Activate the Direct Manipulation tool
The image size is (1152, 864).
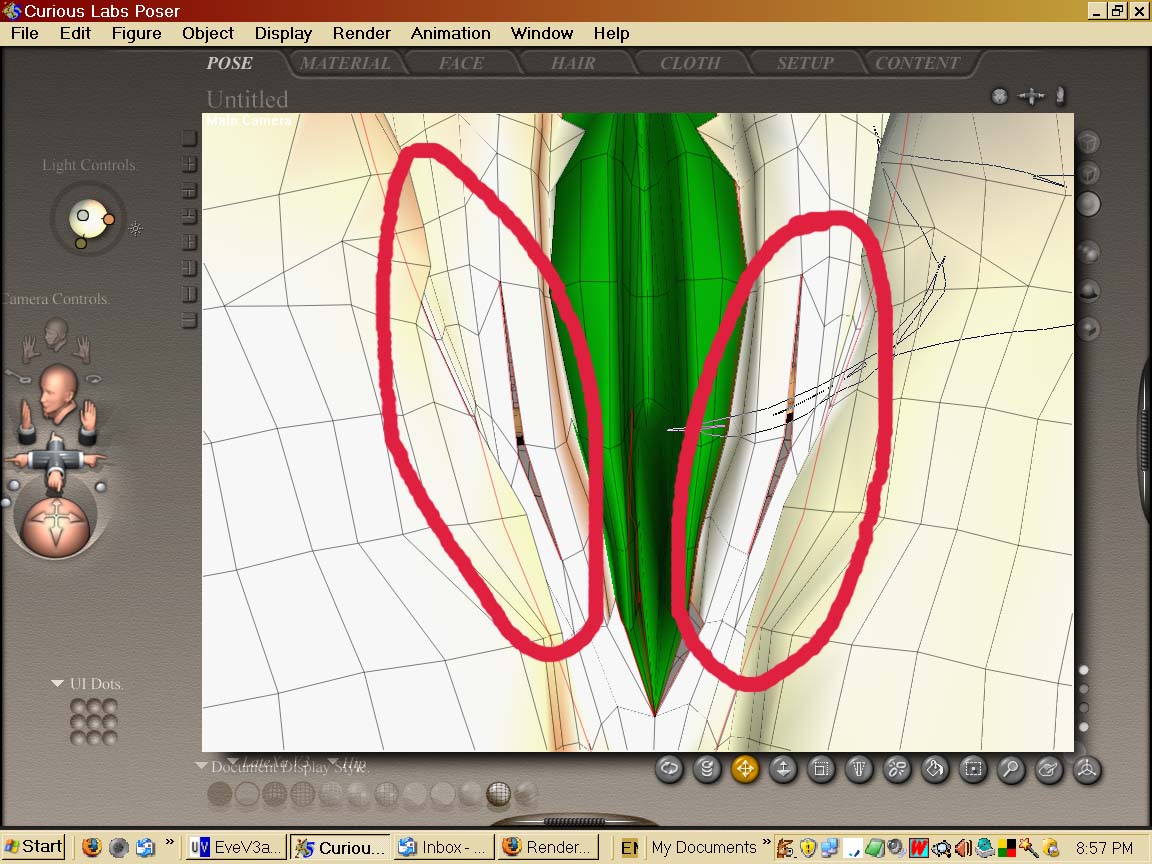pyautogui.click(x=1087, y=769)
